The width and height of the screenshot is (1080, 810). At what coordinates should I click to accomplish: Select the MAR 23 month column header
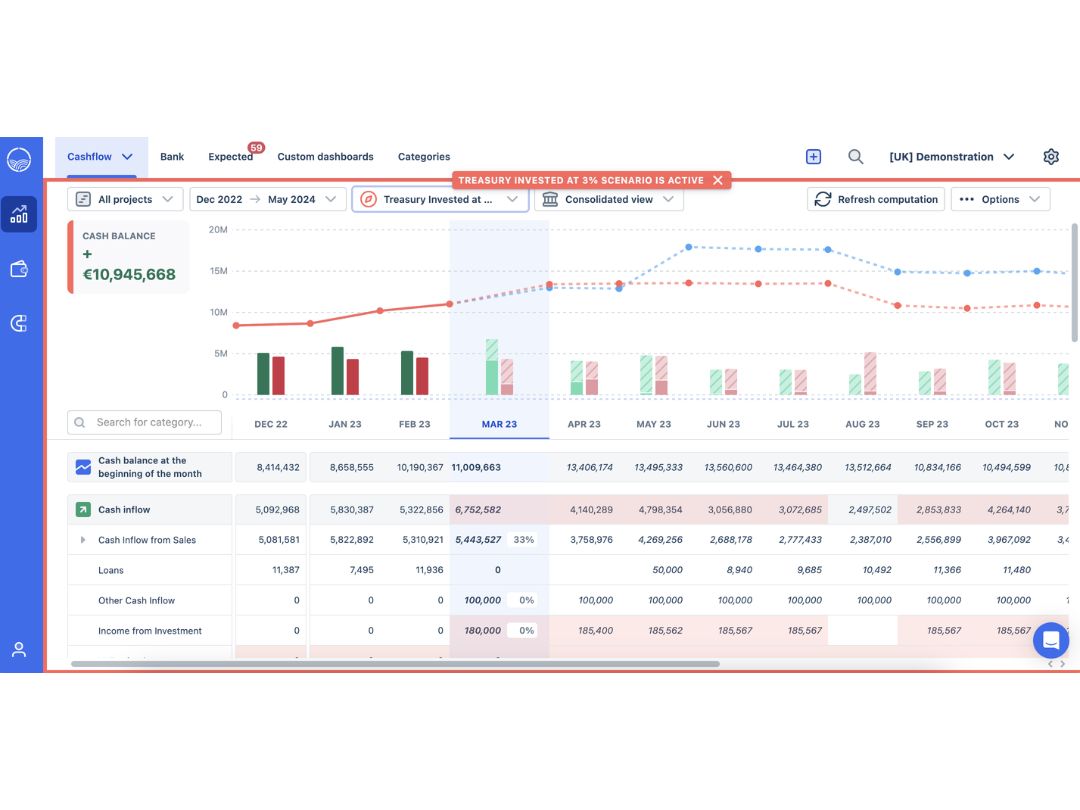click(499, 424)
